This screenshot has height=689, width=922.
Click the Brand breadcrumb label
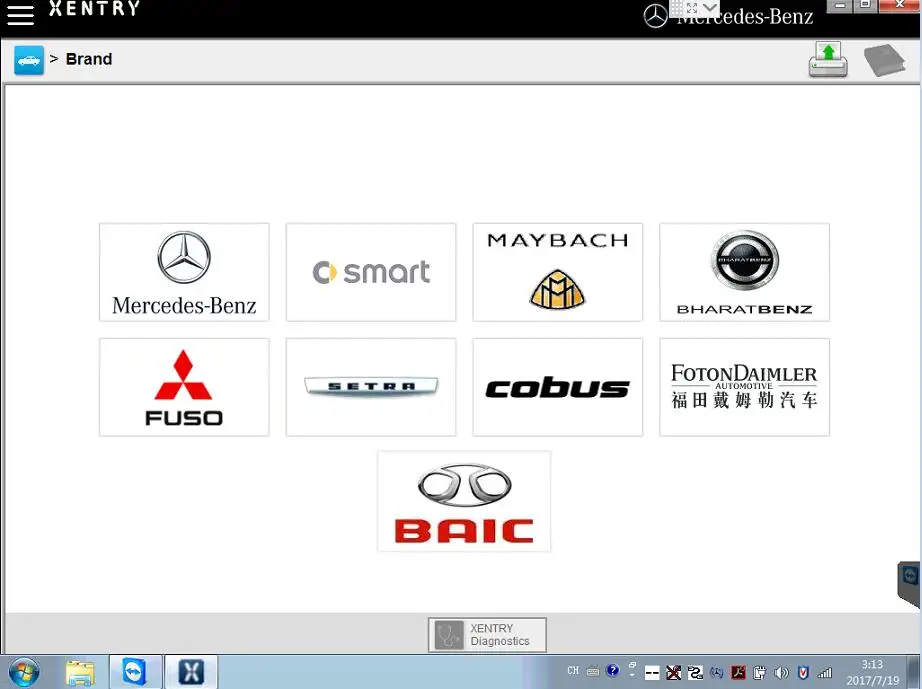click(89, 59)
